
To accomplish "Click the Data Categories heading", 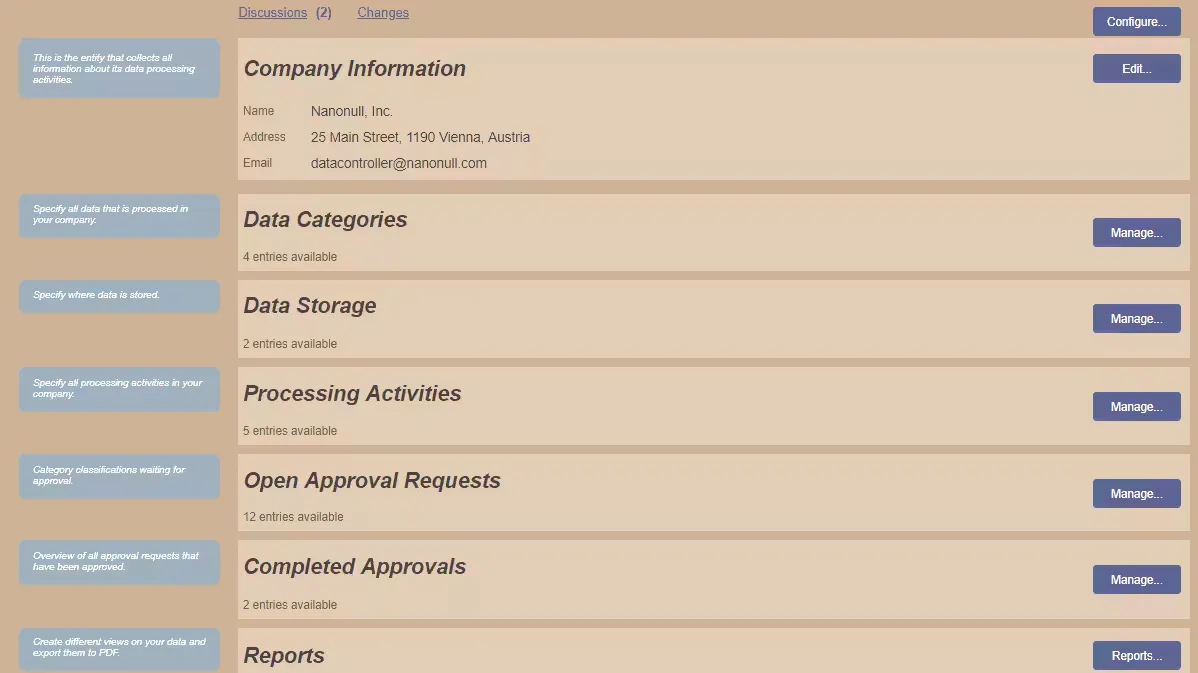I will (325, 220).
